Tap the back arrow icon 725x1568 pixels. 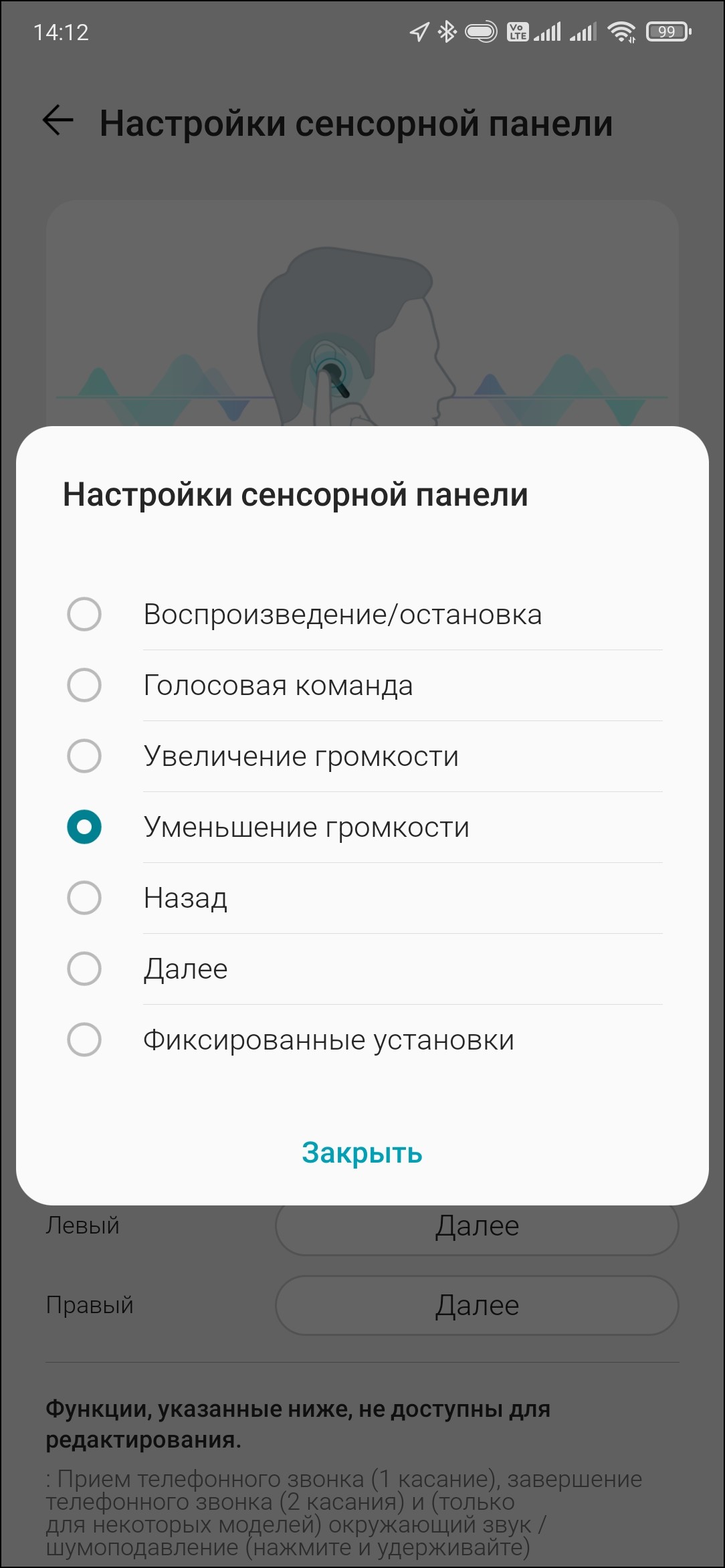coord(58,121)
